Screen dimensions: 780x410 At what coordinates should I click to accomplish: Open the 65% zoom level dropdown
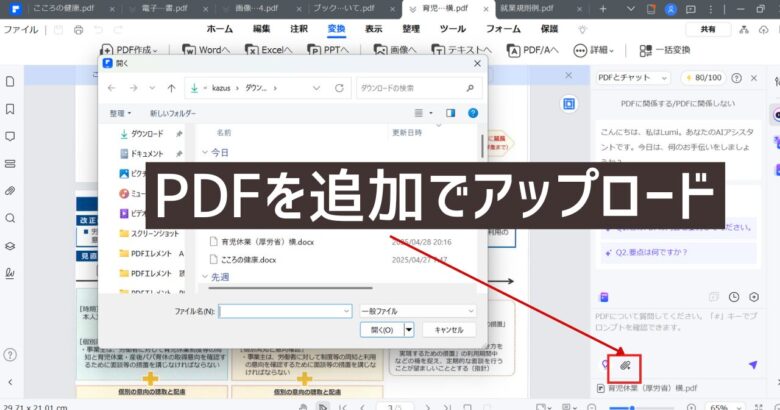tap(725, 407)
